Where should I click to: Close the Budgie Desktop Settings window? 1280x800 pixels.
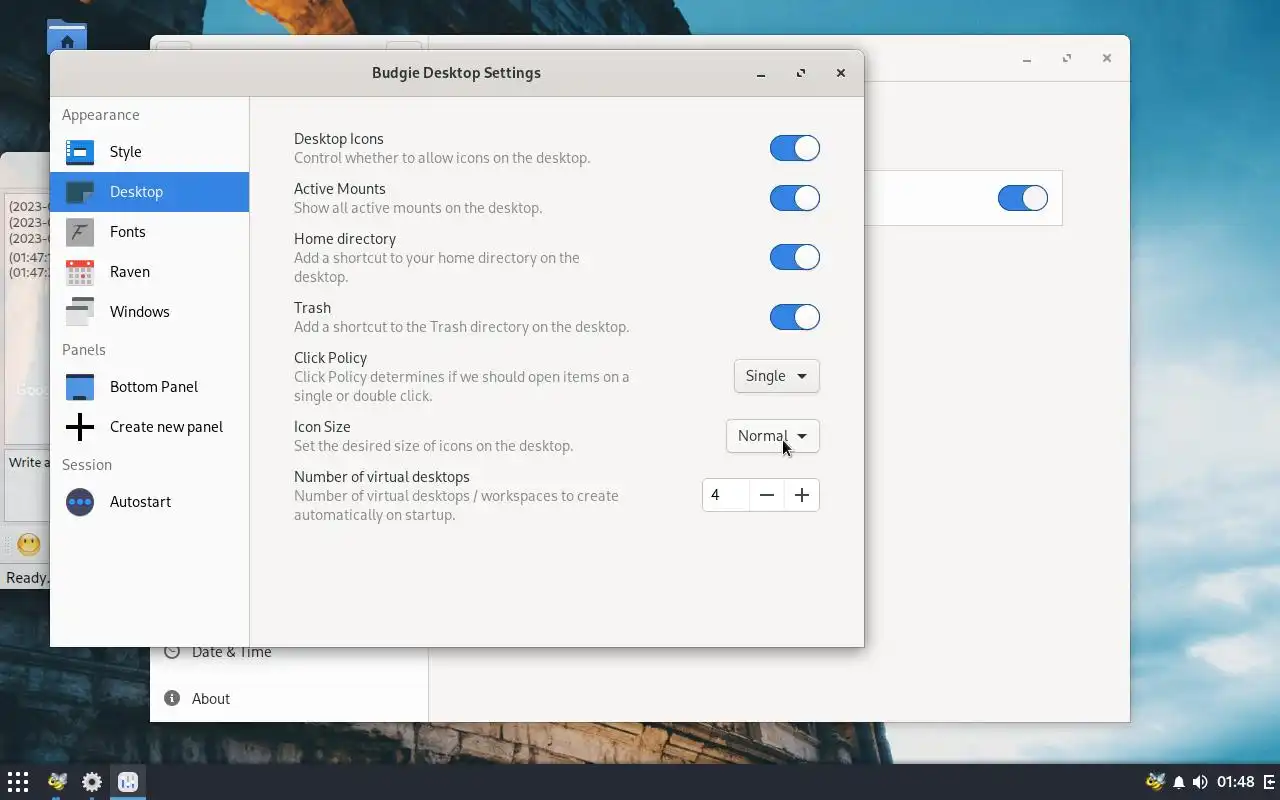(841, 73)
